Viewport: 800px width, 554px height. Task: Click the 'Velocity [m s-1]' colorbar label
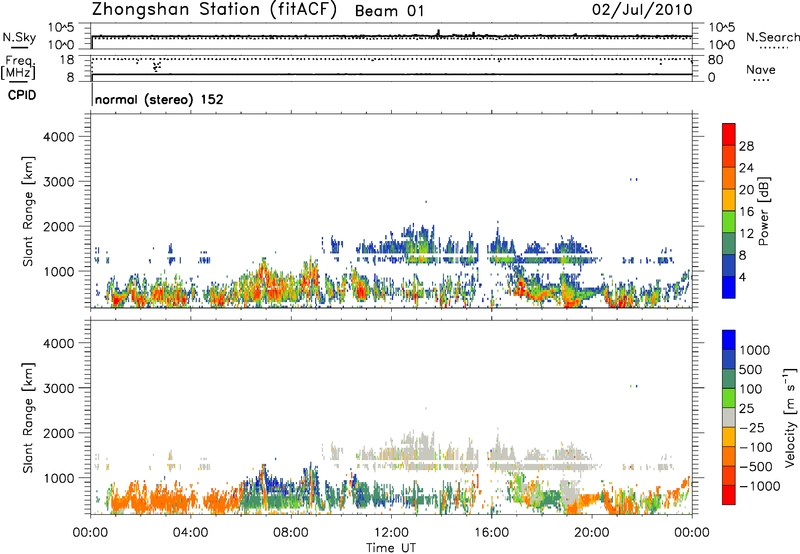[x=790, y=417]
